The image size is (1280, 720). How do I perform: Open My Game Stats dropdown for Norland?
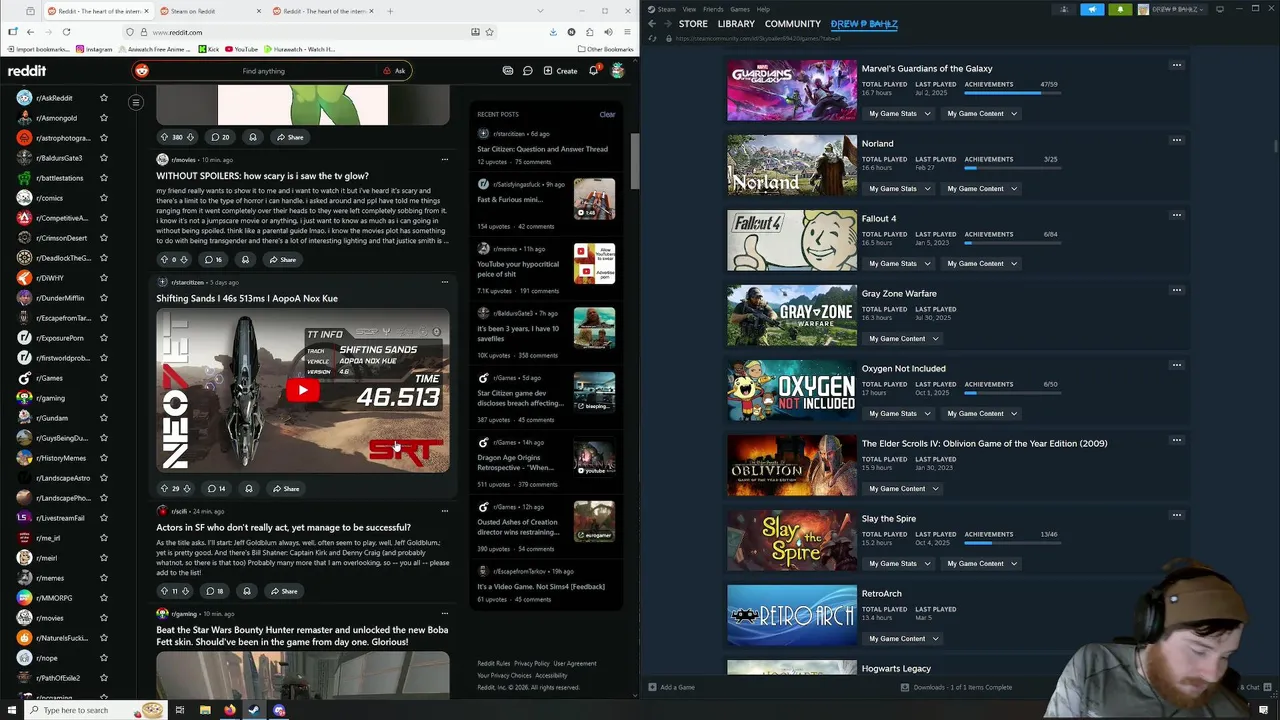click(899, 189)
